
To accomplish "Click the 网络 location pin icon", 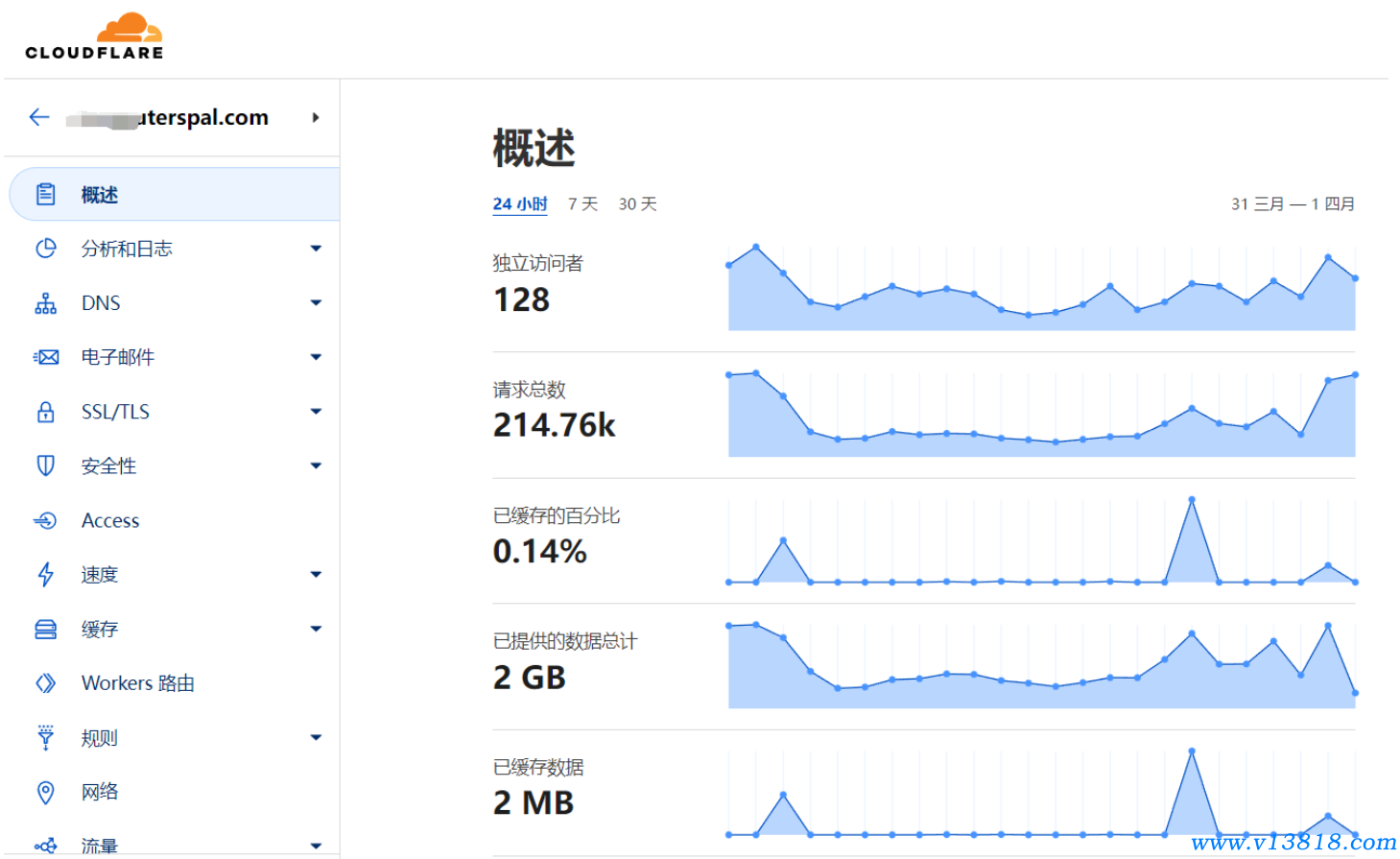I will tap(45, 792).
